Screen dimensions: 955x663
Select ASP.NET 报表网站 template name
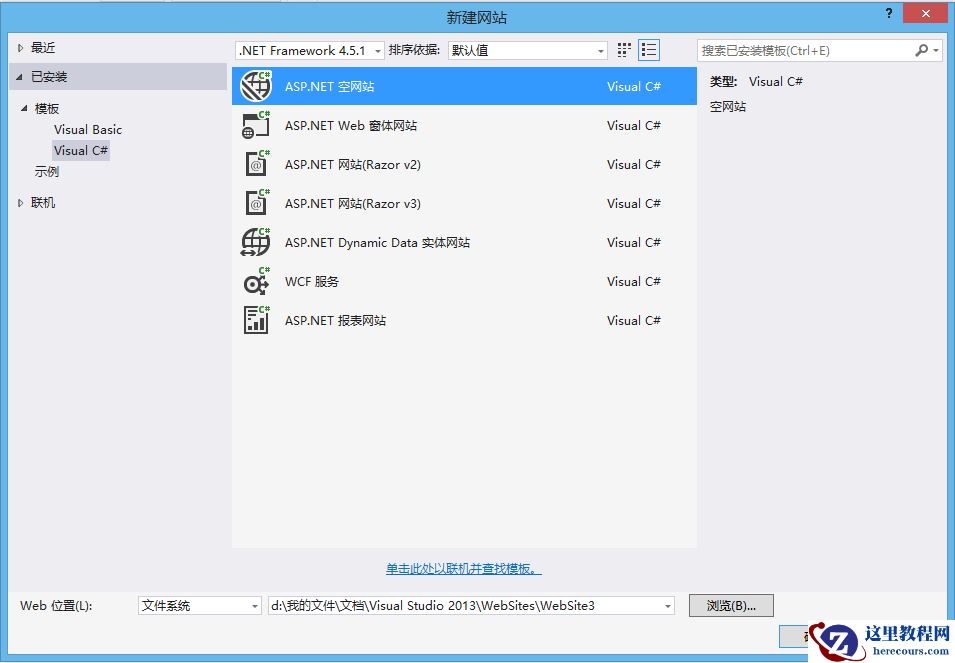(x=335, y=320)
